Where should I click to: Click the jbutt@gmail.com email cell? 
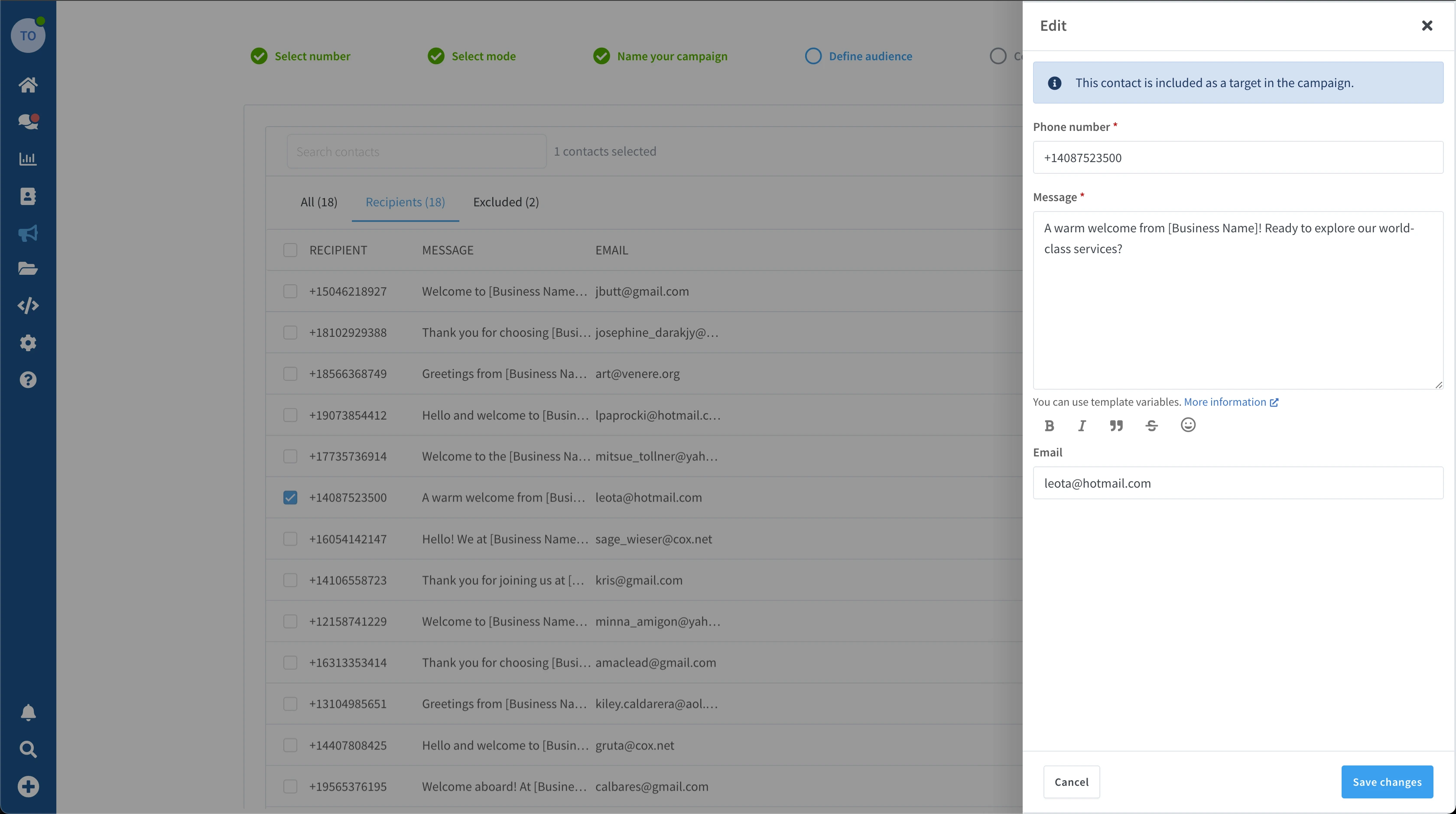pyautogui.click(x=642, y=291)
